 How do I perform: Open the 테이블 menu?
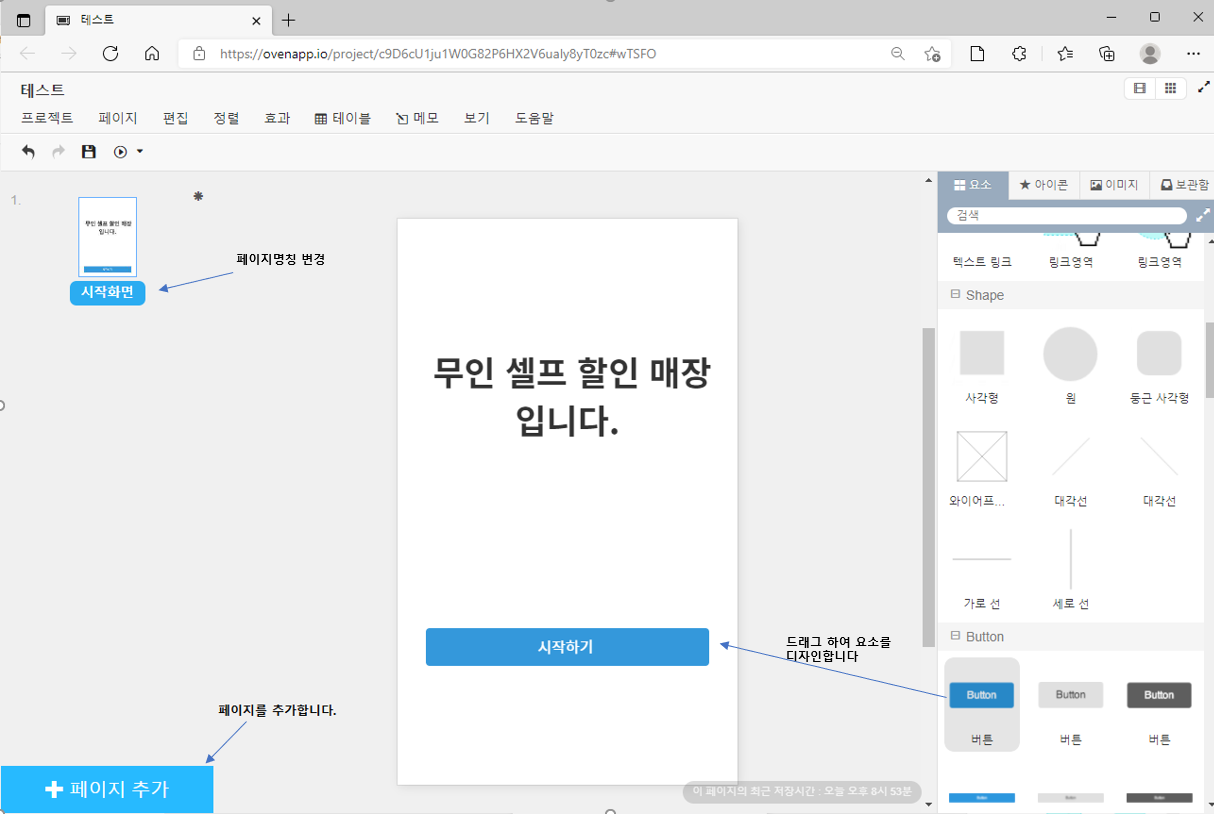click(343, 118)
